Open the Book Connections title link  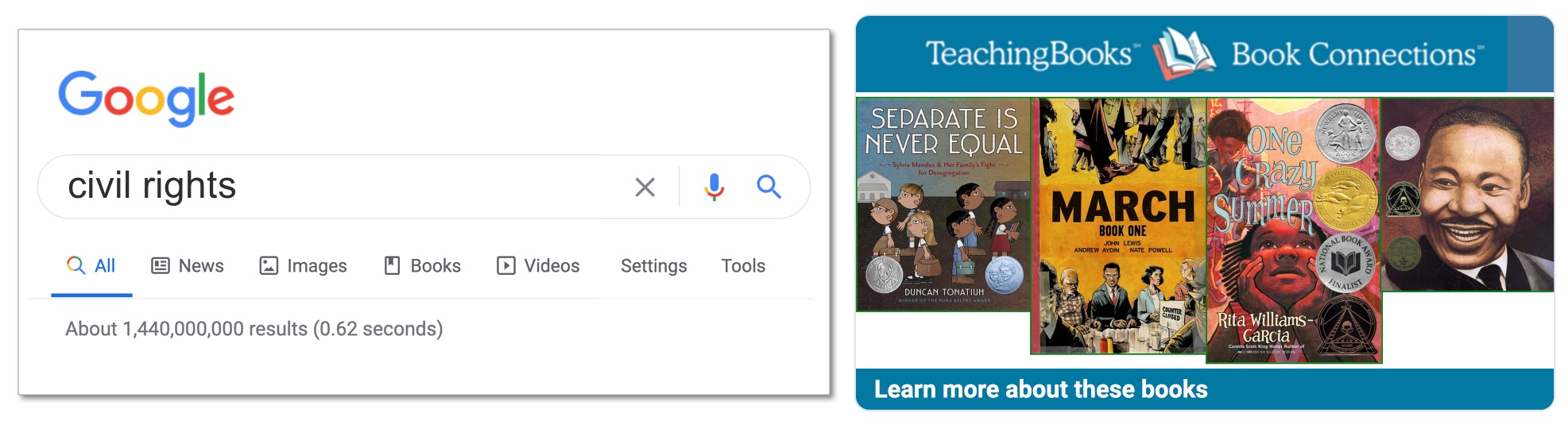[1355, 54]
